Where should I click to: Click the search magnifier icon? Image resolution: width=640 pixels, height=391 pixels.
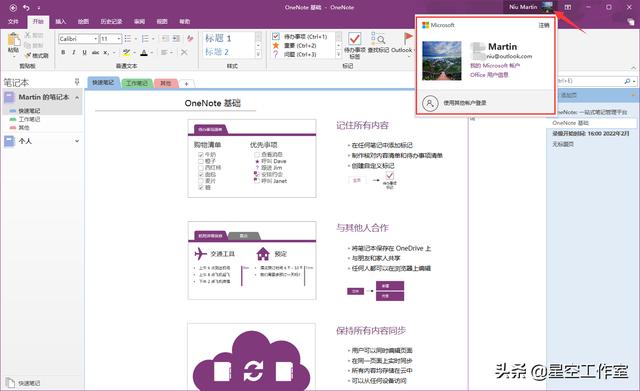pyautogui.click(x=627, y=82)
